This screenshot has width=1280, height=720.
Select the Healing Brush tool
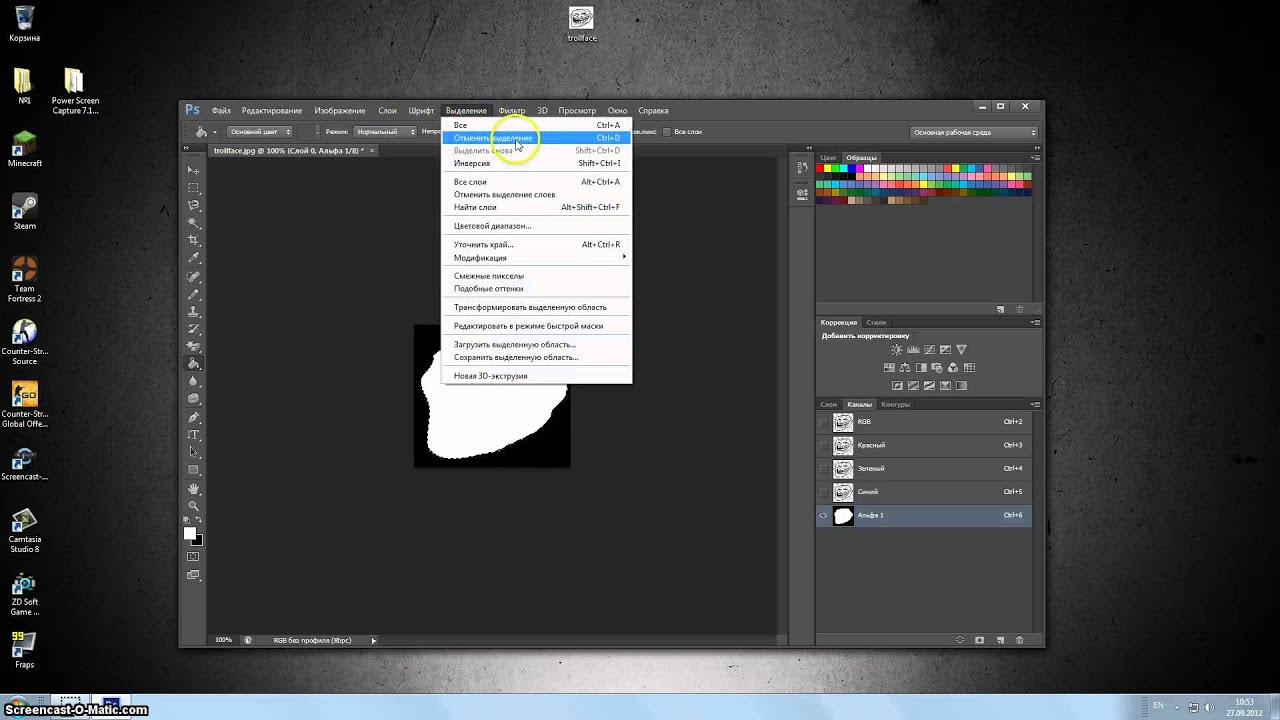(193, 275)
